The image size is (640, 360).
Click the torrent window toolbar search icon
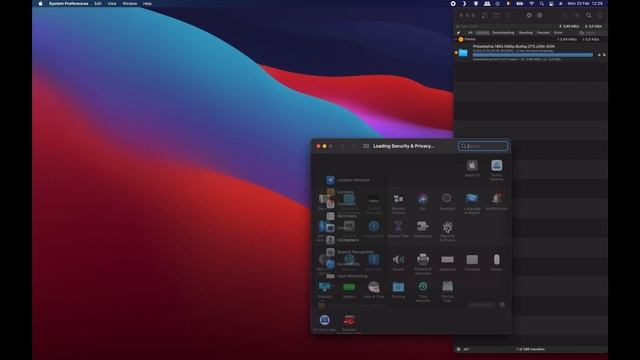point(589,16)
